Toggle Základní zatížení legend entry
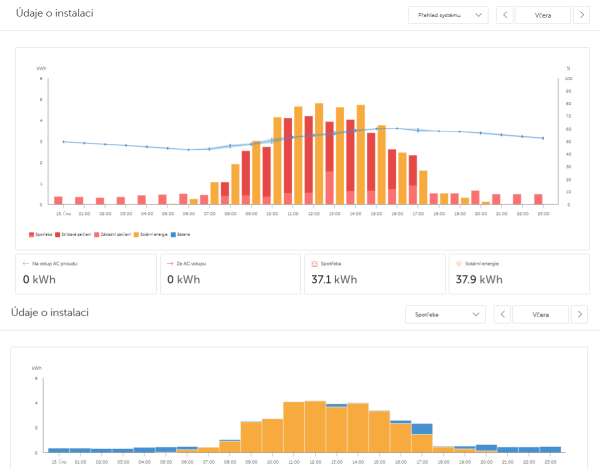600x471 pixels. click(112, 235)
